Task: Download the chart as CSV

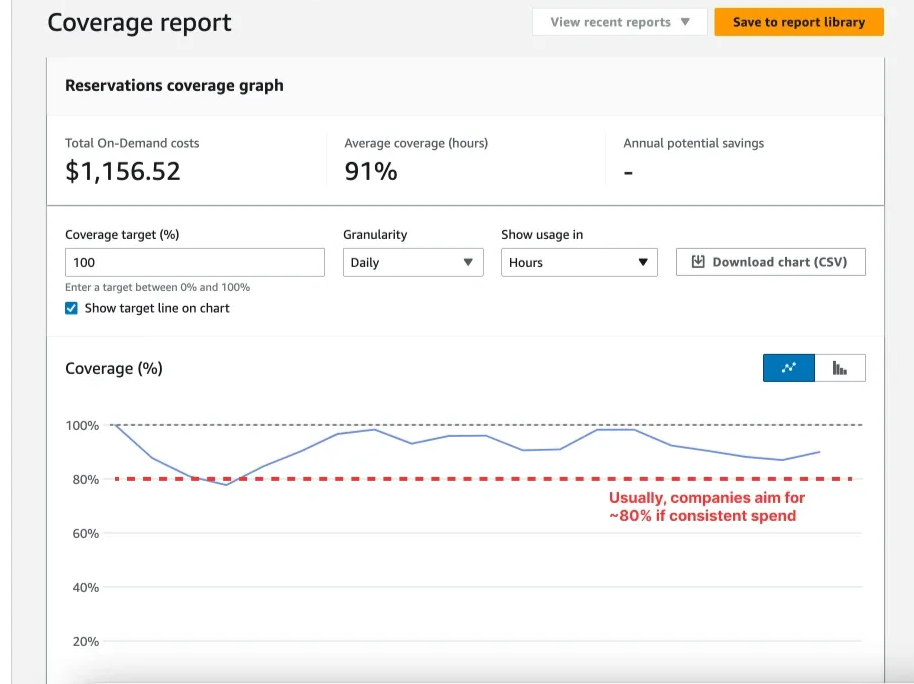Action: (770, 262)
